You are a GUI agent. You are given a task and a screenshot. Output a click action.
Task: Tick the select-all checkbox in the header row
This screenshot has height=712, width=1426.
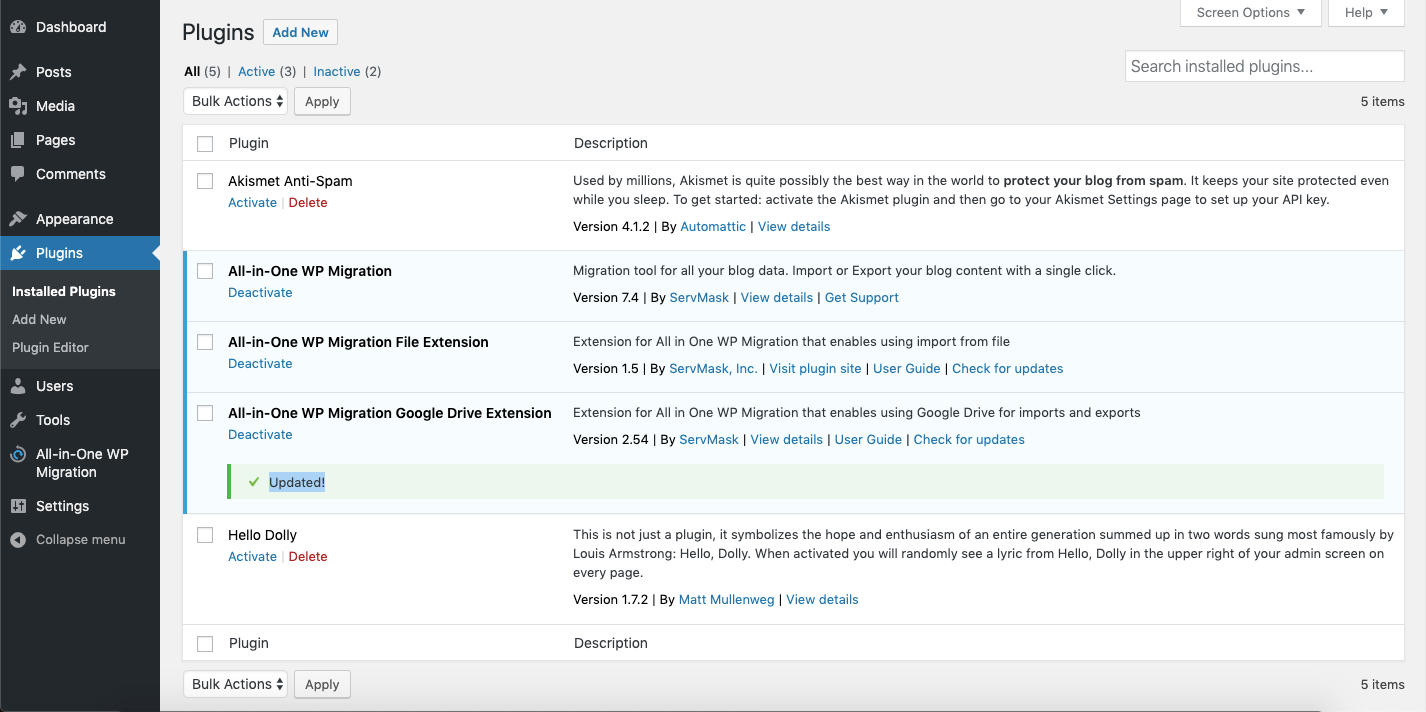point(205,144)
